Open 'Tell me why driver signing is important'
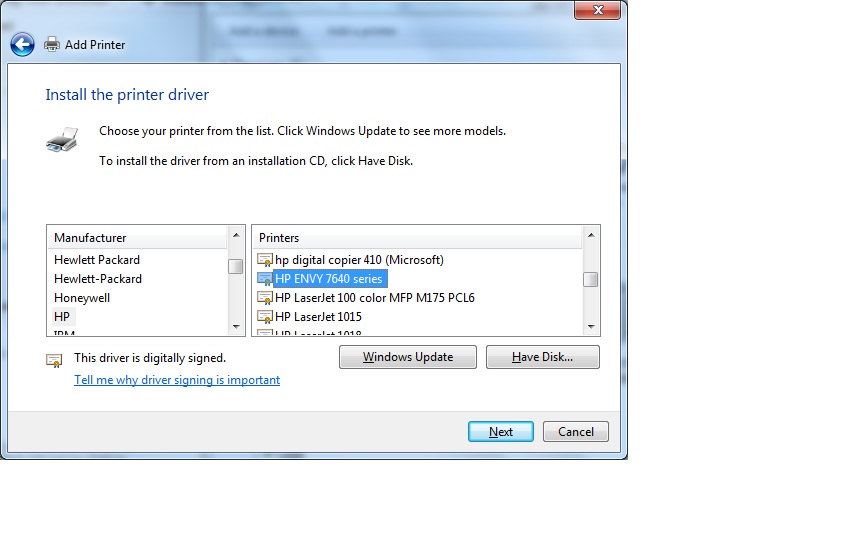 pyautogui.click(x=177, y=380)
